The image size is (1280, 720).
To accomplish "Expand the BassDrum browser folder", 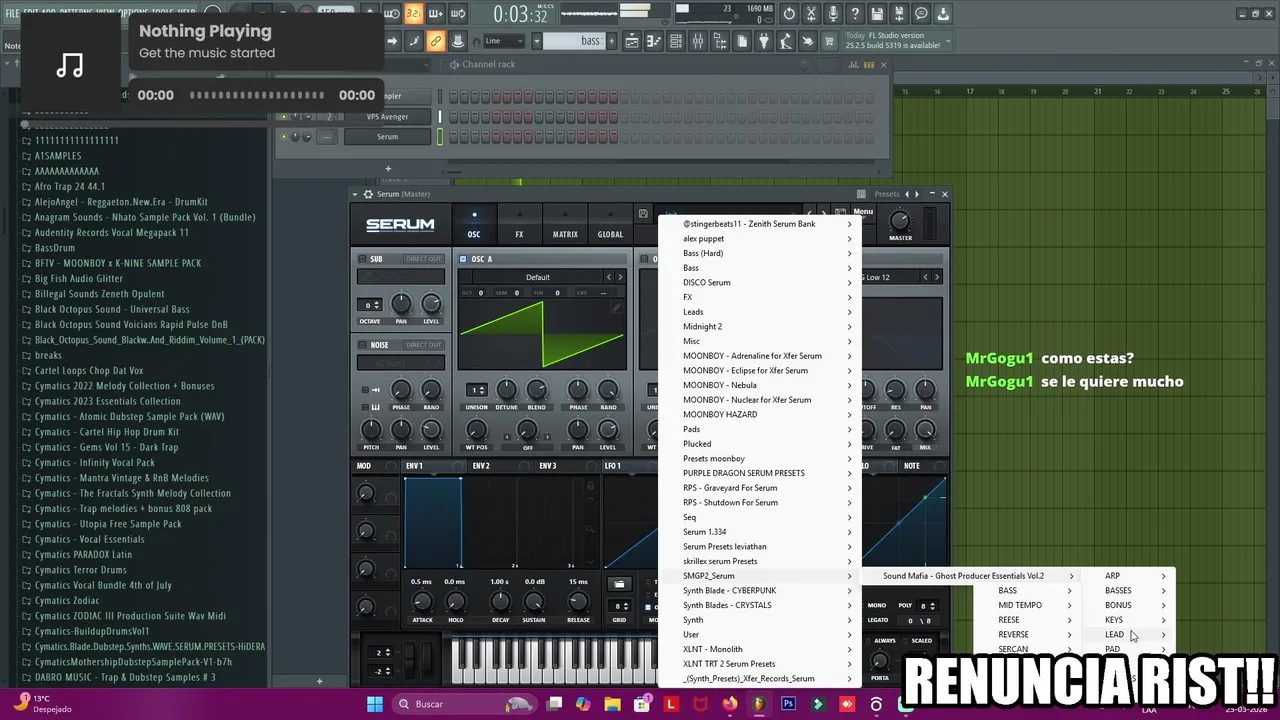I will click(x=54, y=248).
